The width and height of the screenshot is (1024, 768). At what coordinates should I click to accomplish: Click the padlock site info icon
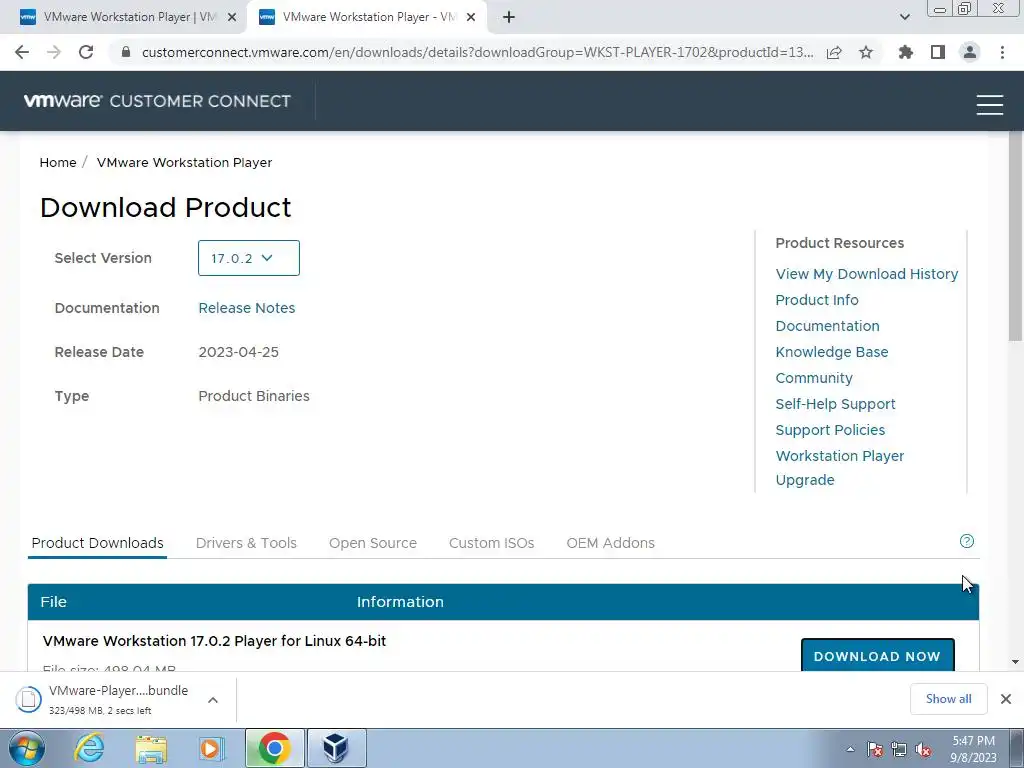point(126,52)
